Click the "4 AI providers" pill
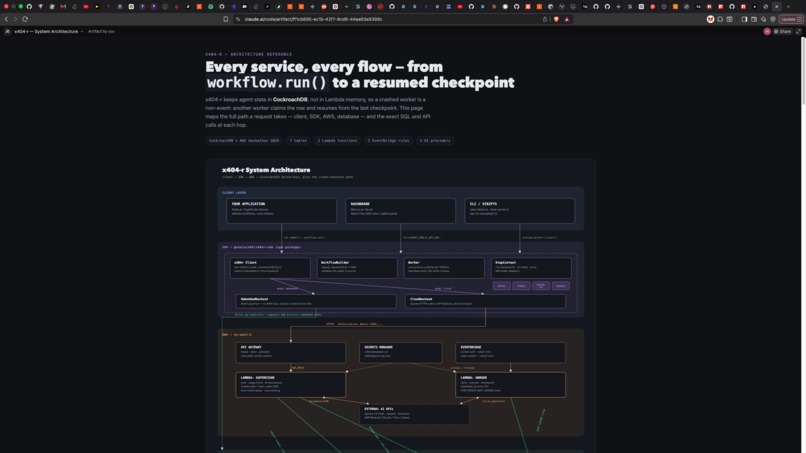 tap(435, 140)
